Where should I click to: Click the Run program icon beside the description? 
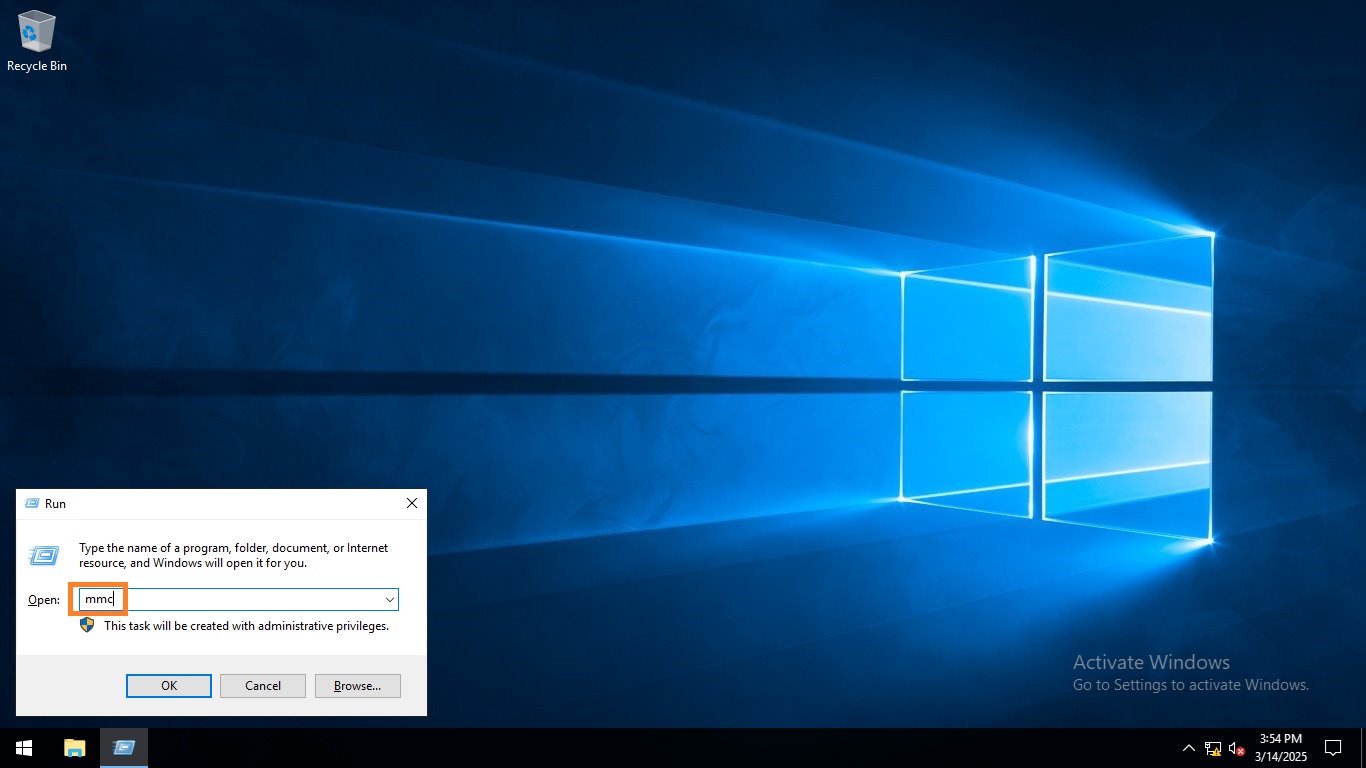pos(44,555)
